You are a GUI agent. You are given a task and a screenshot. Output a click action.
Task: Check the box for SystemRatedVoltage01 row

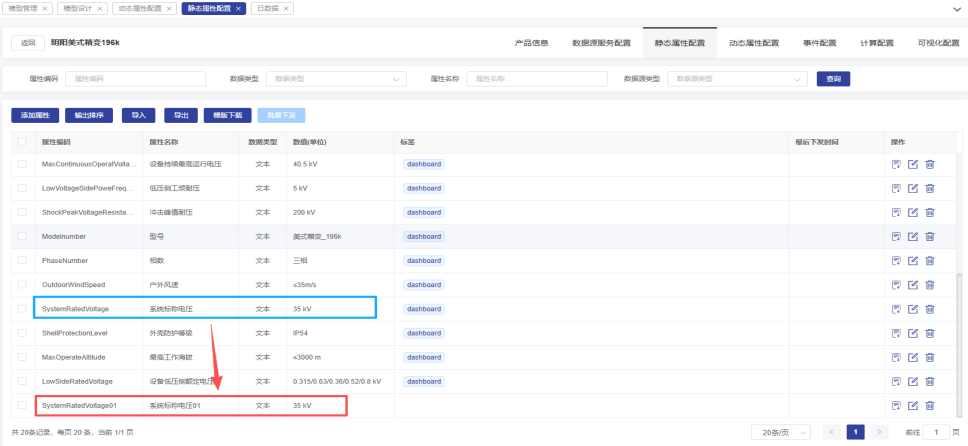coord(22,405)
